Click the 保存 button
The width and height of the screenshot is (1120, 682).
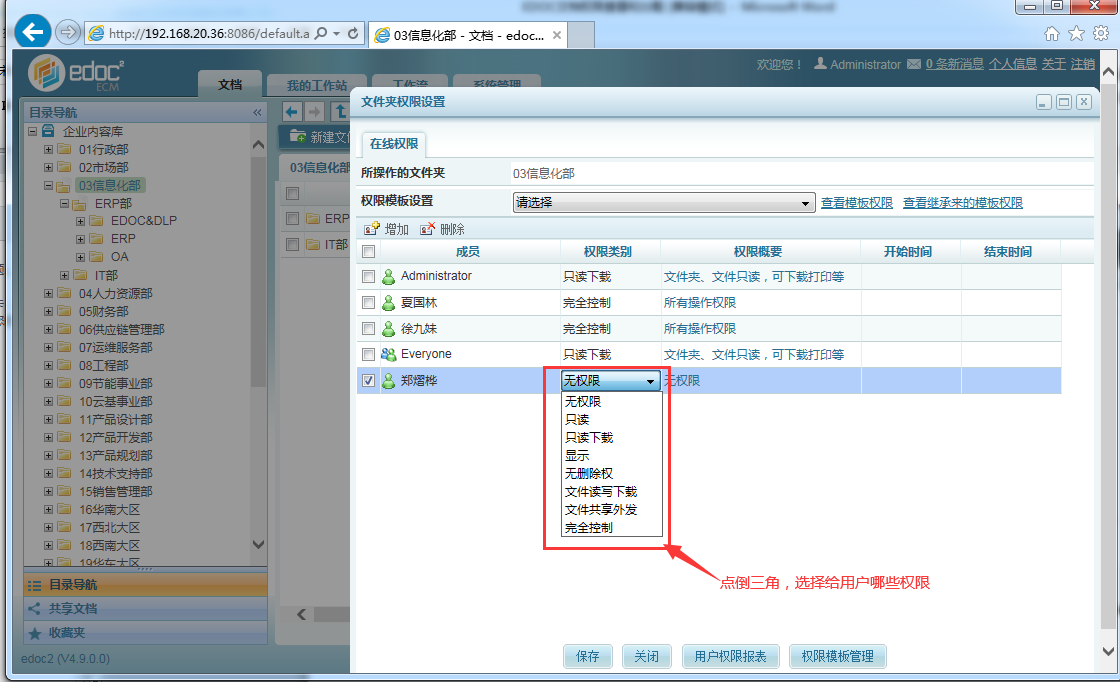pyautogui.click(x=587, y=656)
